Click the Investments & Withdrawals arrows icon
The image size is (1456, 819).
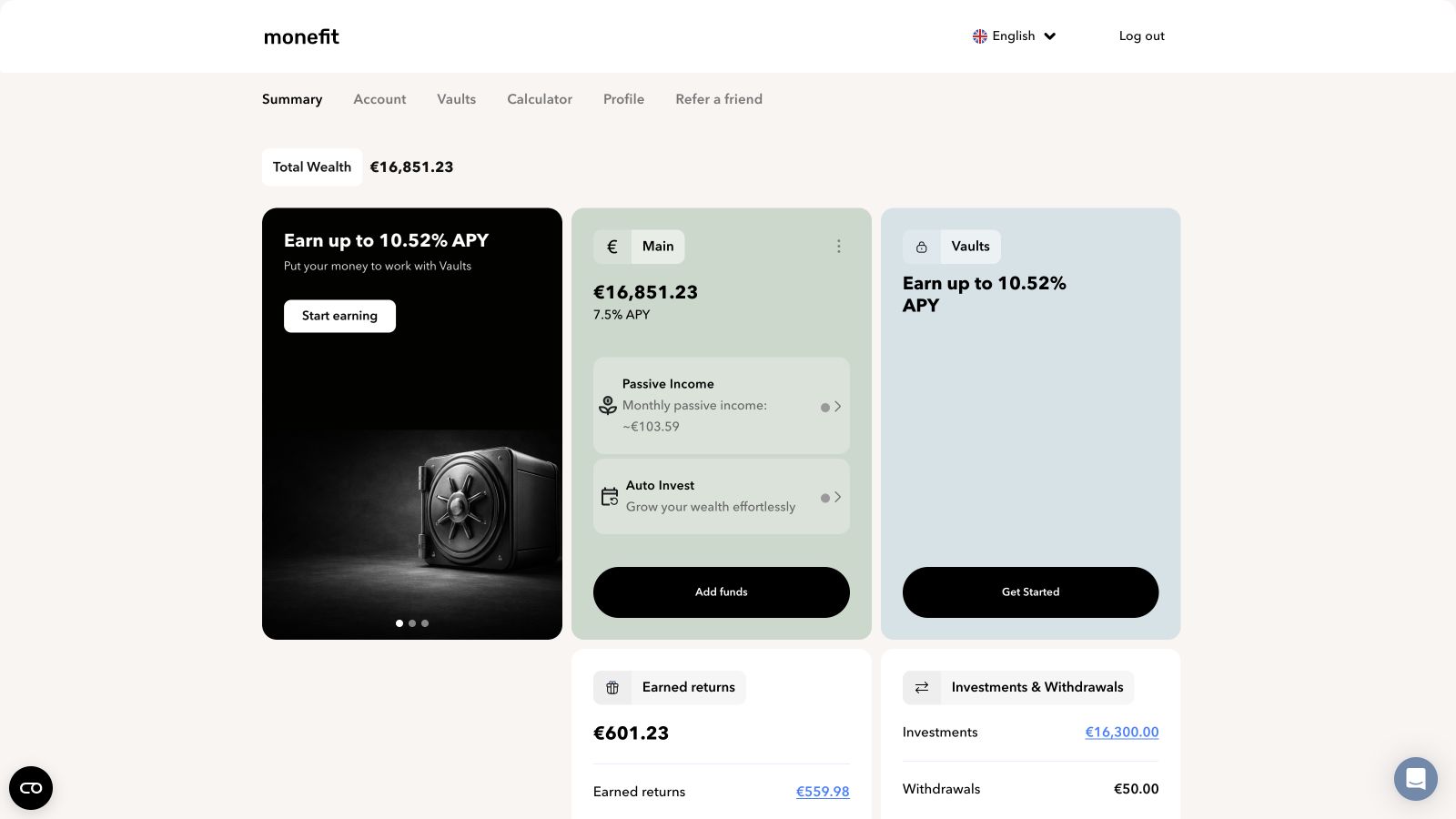[x=922, y=688]
